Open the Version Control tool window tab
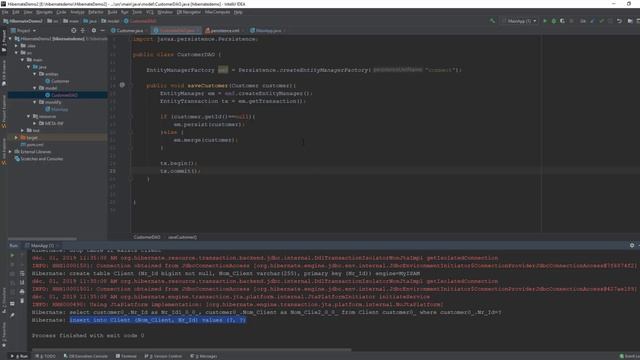The height and width of the screenshot is (360, 640). [x=163, y=356]
